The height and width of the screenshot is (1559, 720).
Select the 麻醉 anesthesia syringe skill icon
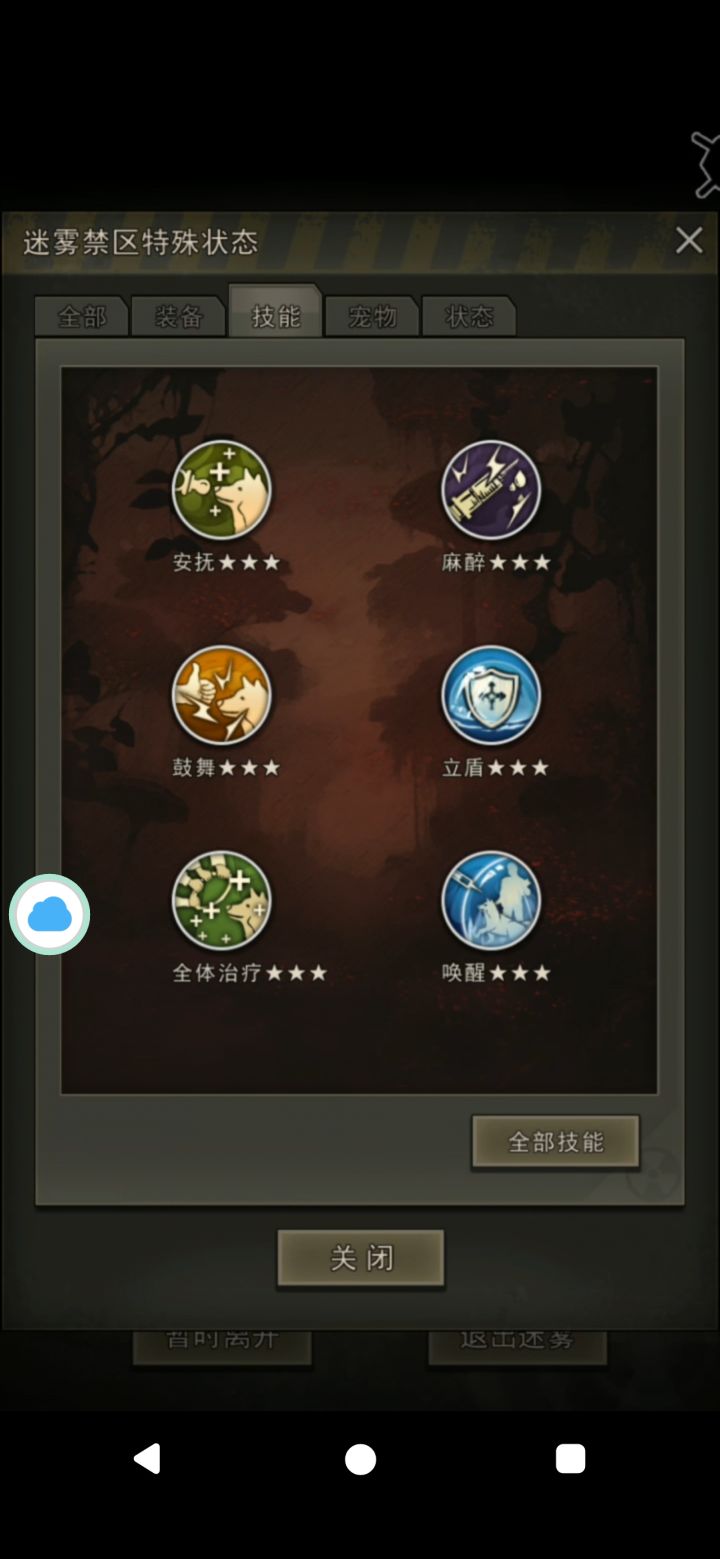pyautogui.click(x=491, y=490)
